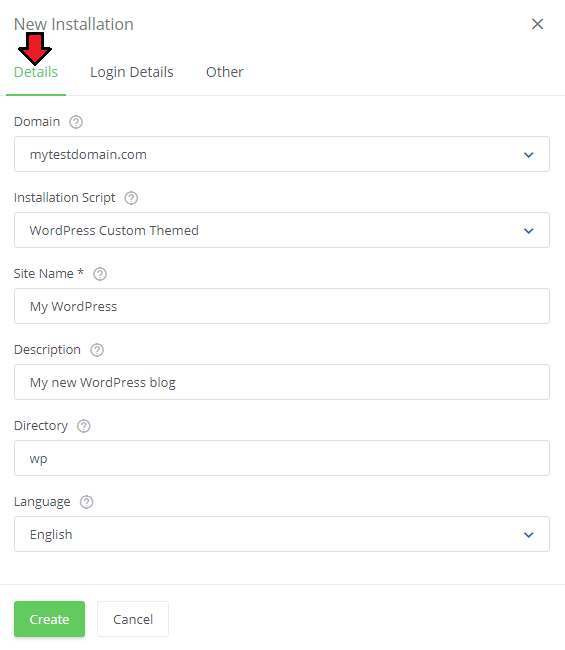The image size is (565, 650).
Task: Show the Site Name help tooltip icon
Action: click(100, 274)
